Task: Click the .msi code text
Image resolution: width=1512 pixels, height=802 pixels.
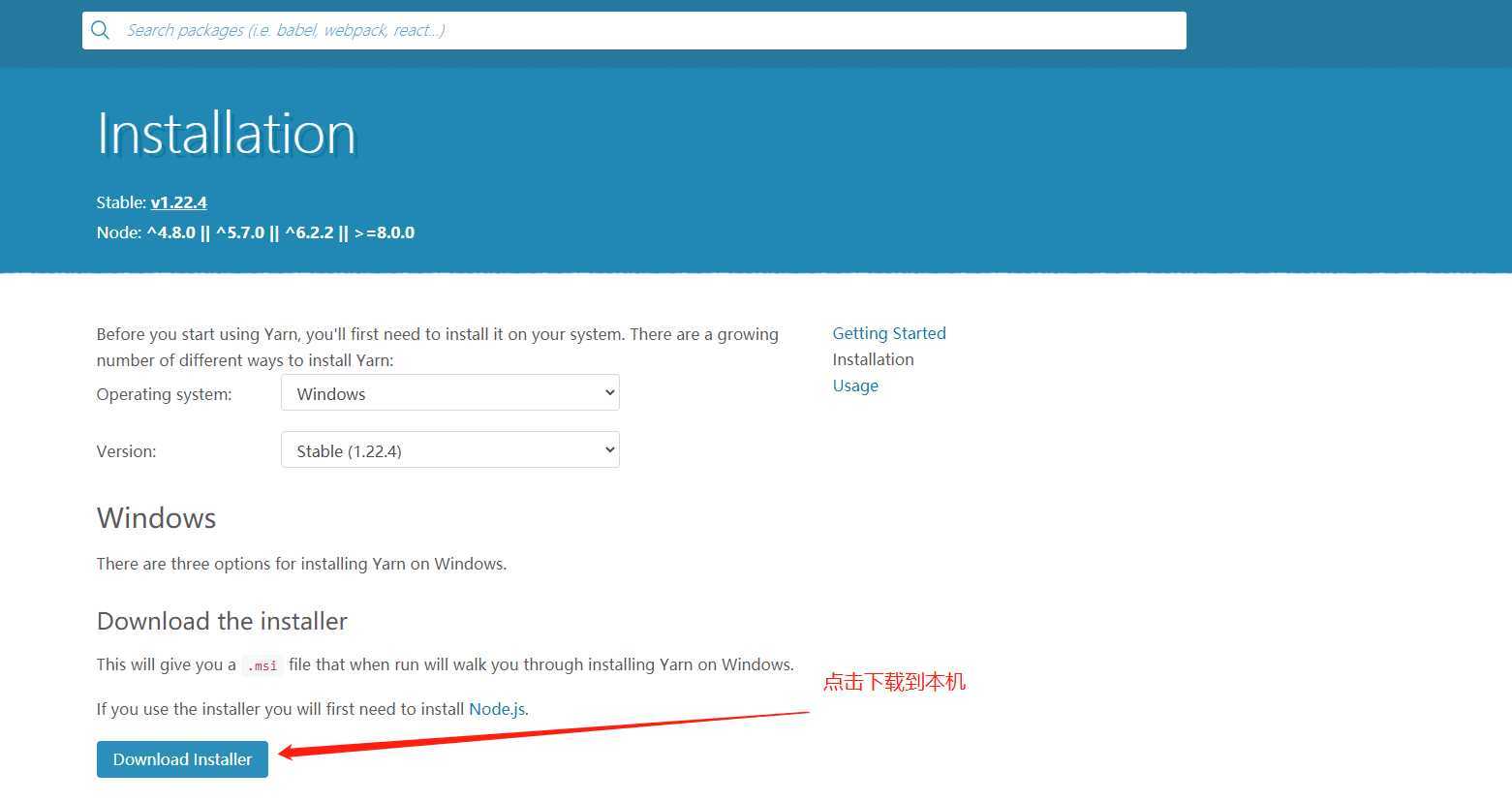Action: (262, 665)
